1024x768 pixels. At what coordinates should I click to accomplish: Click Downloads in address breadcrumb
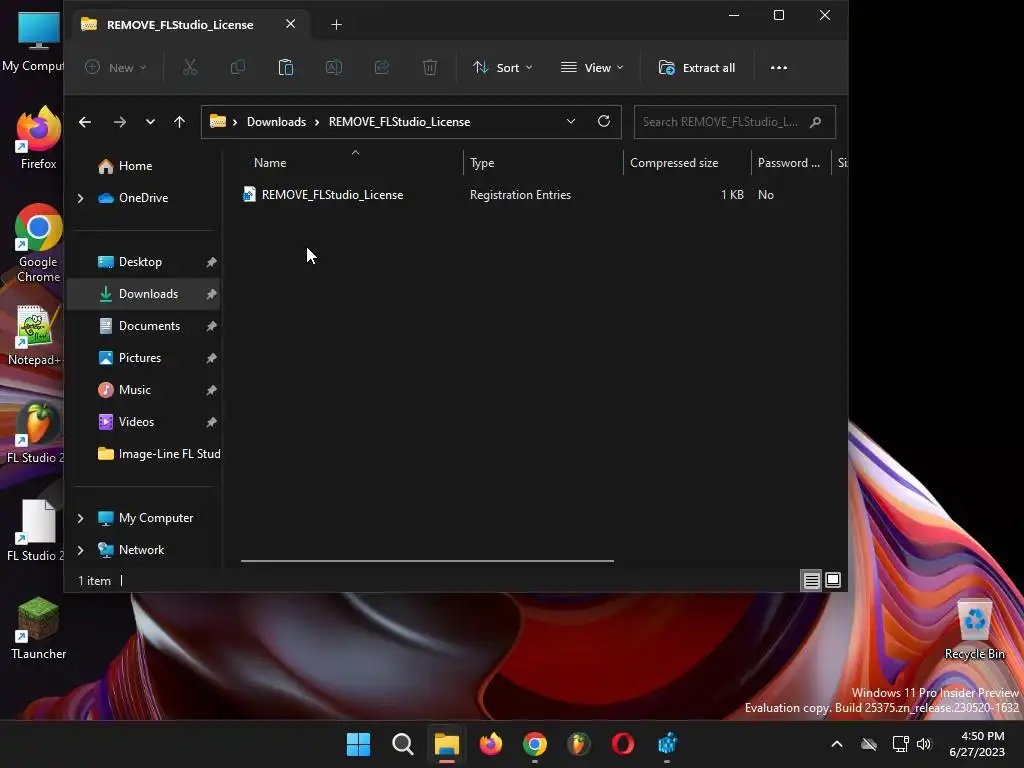coord(276,122)
